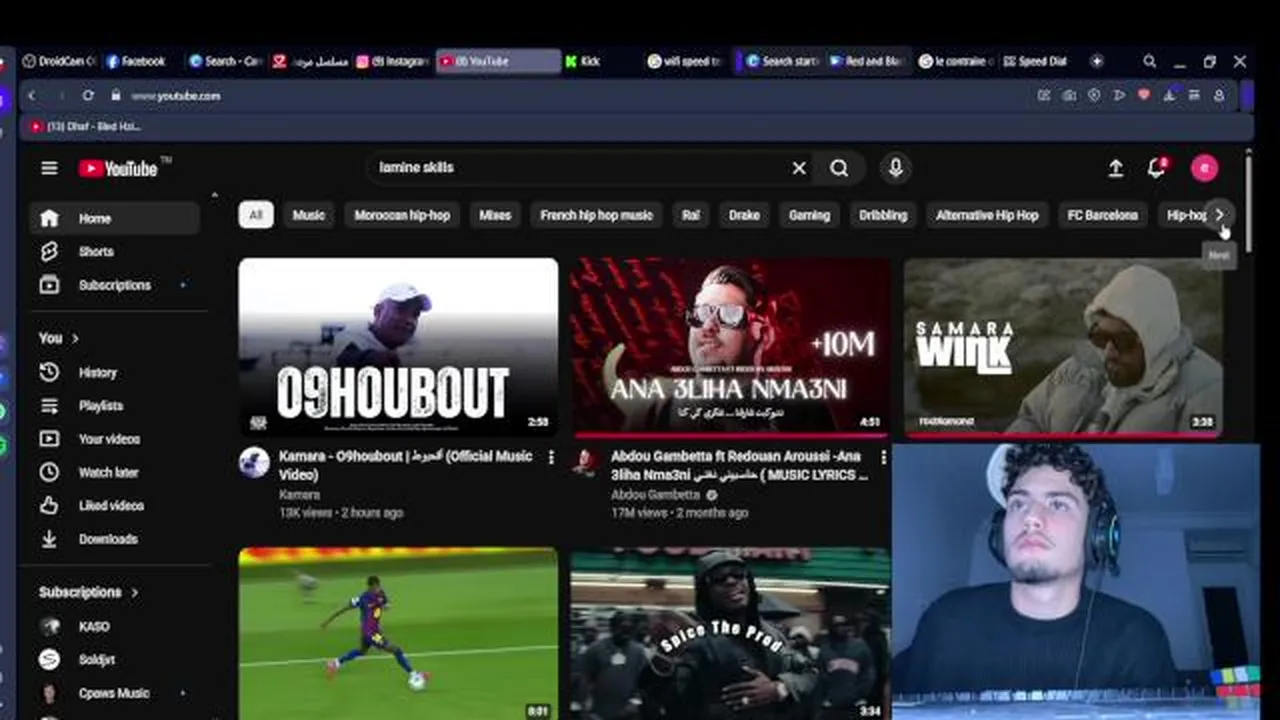
Task: Open Your videos in sidebar
Action: click(114, 439)
